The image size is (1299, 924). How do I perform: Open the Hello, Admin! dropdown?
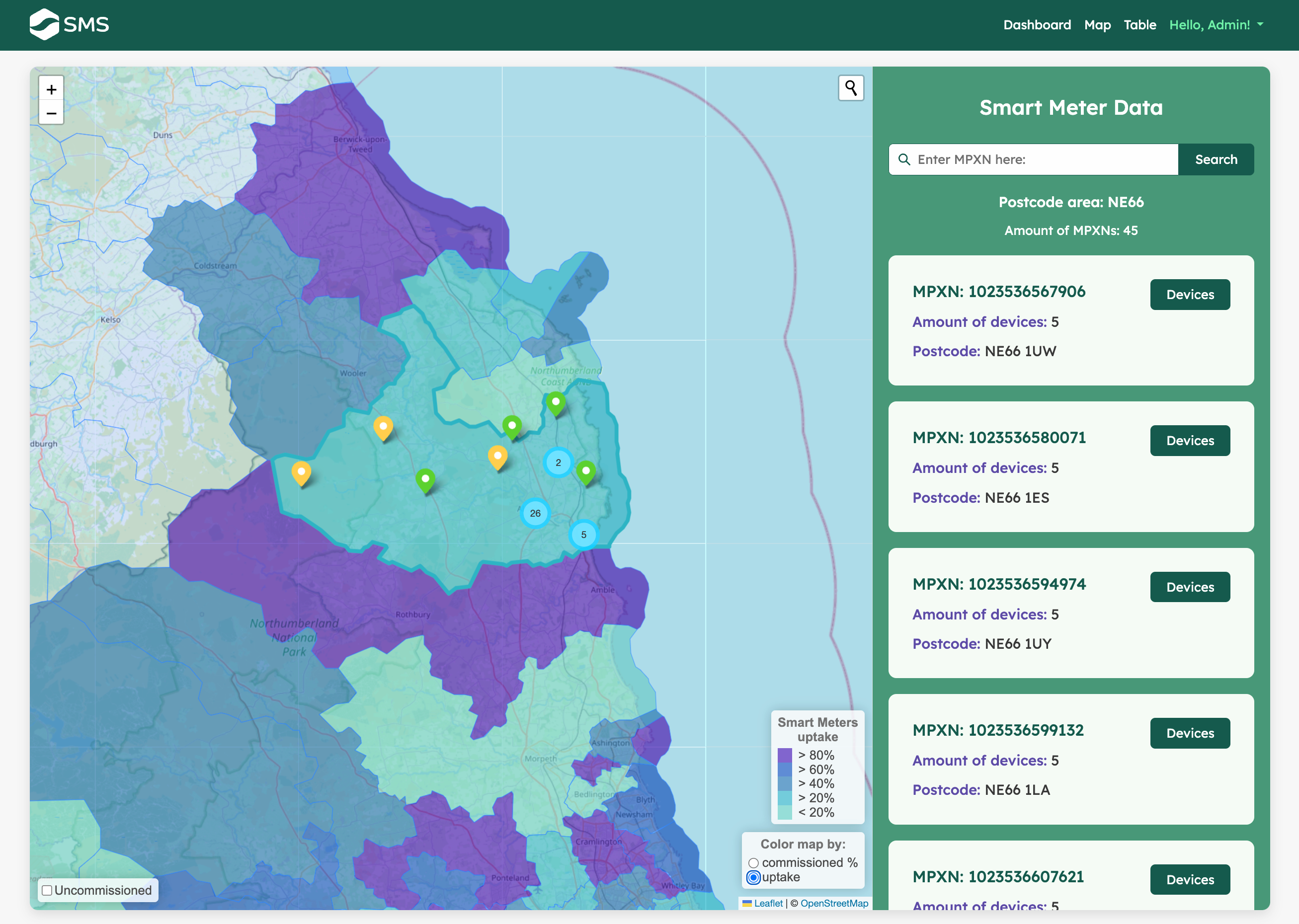click(x=1216, y=24)
